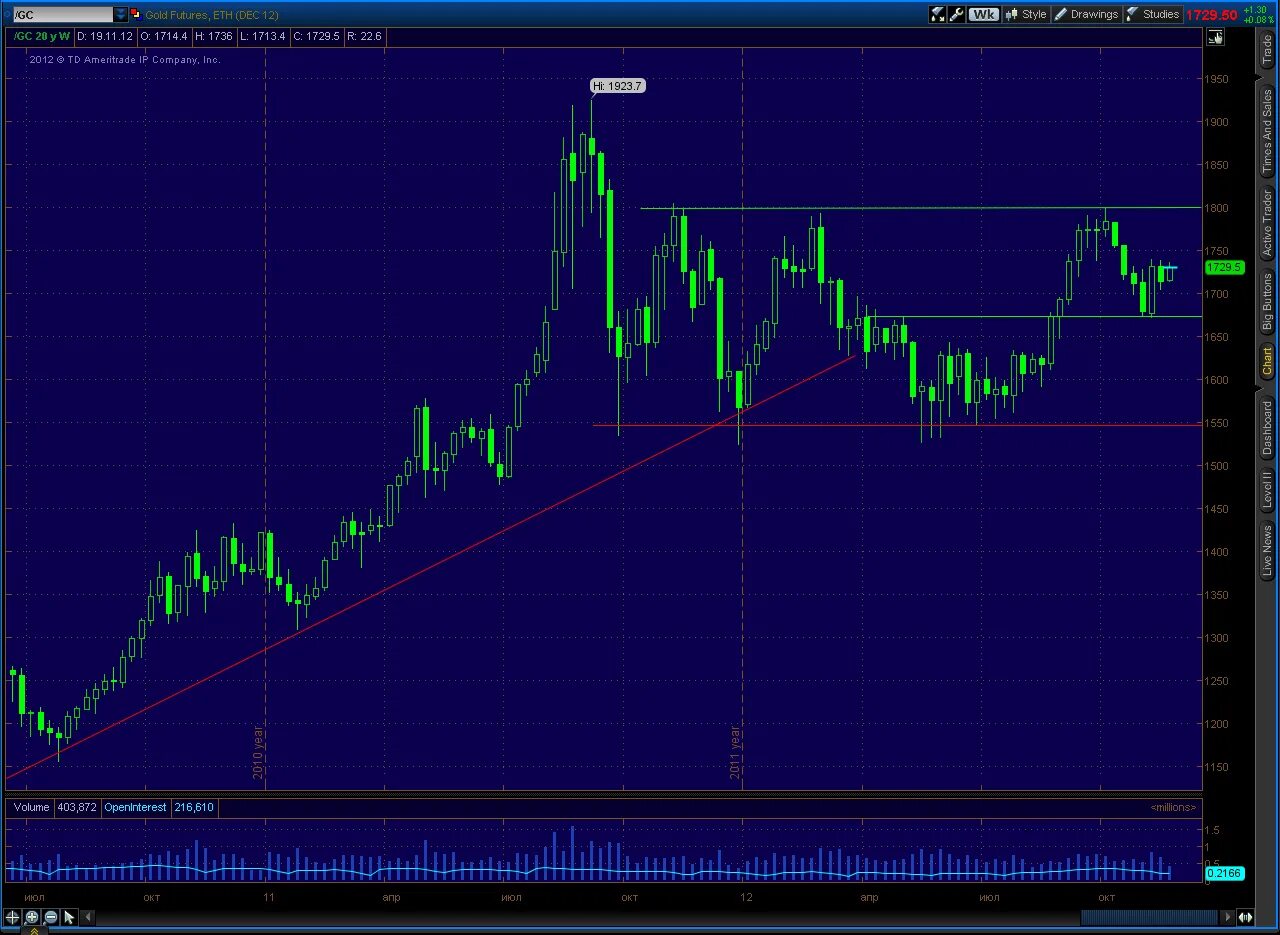1280x935 pixels.
Task: Click the Volume study label
Action: pyautogui.click(x=31, y=807)
